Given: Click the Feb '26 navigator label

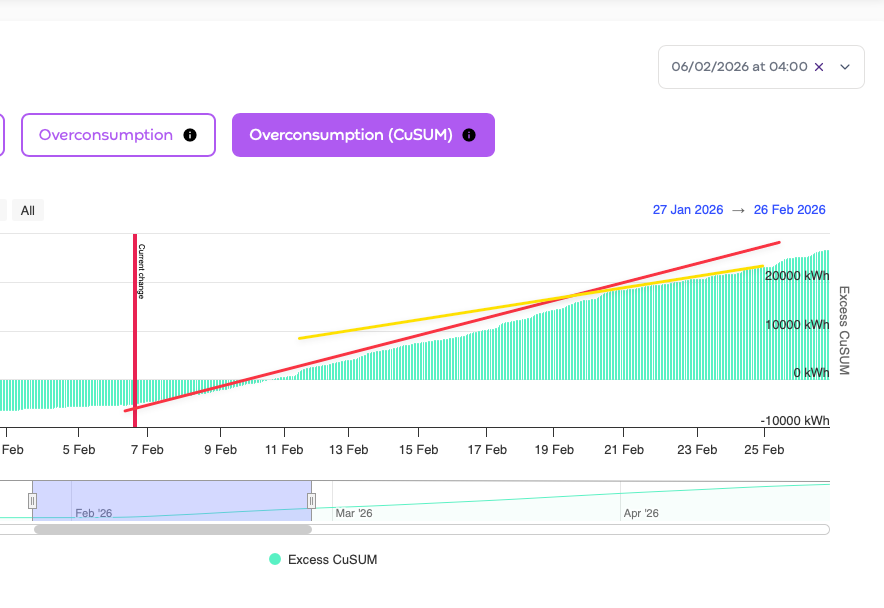Looking at the screenshot, I should pyautogui.click(x=94, y=513).
